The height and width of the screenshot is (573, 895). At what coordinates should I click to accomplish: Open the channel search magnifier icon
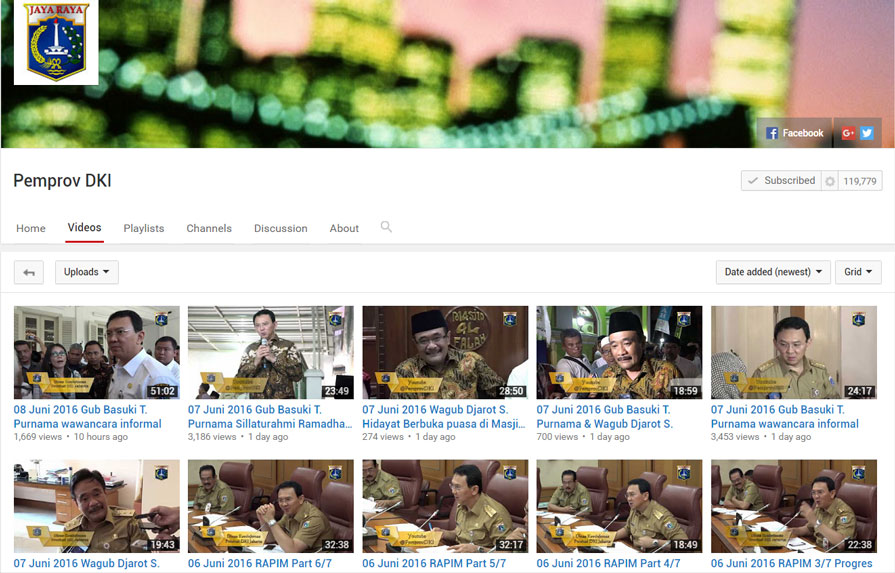click(x=386, y=227)
